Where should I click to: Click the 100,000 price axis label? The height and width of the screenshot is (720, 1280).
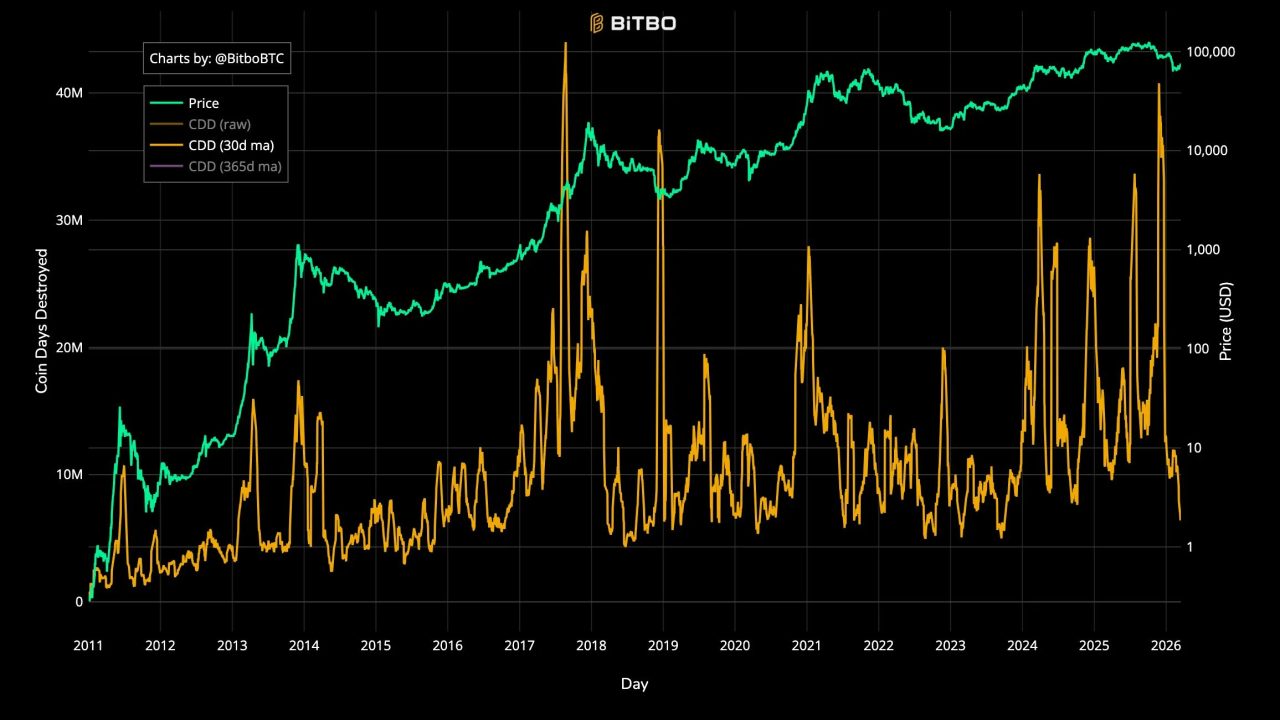click(1211, 52)
